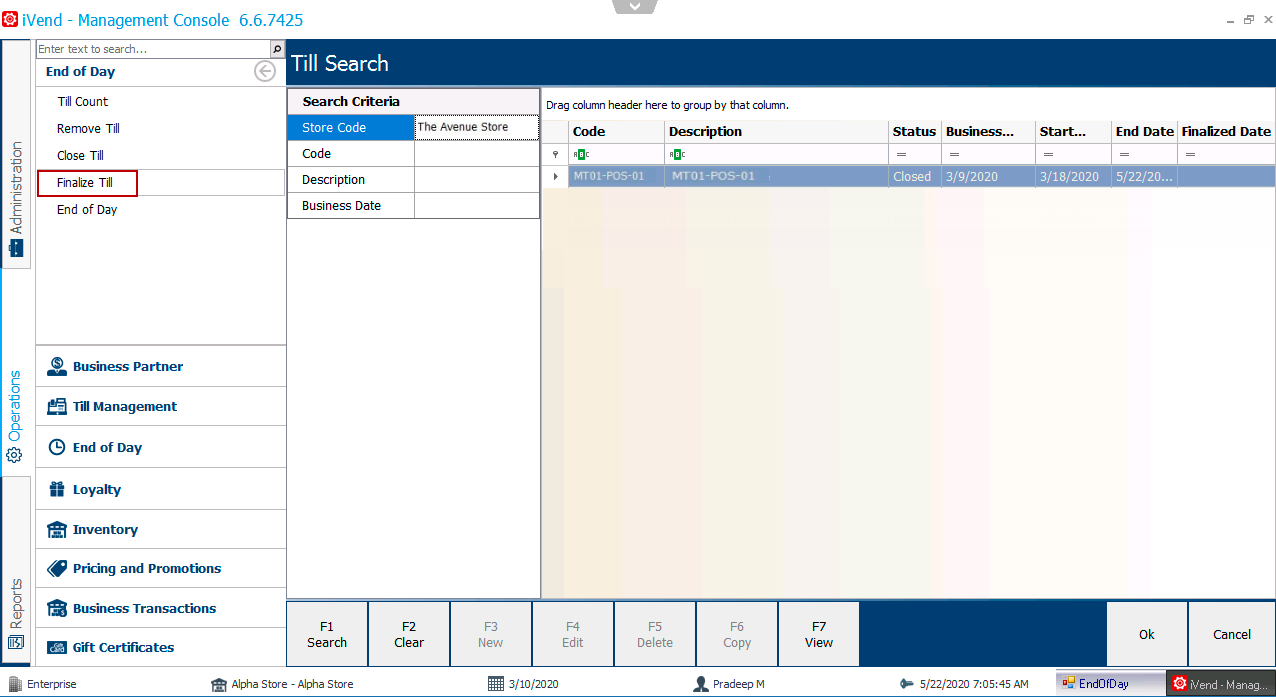Click the Inventory warehouse icon
Screen dimensions: 1276x697
coord(56,529)
